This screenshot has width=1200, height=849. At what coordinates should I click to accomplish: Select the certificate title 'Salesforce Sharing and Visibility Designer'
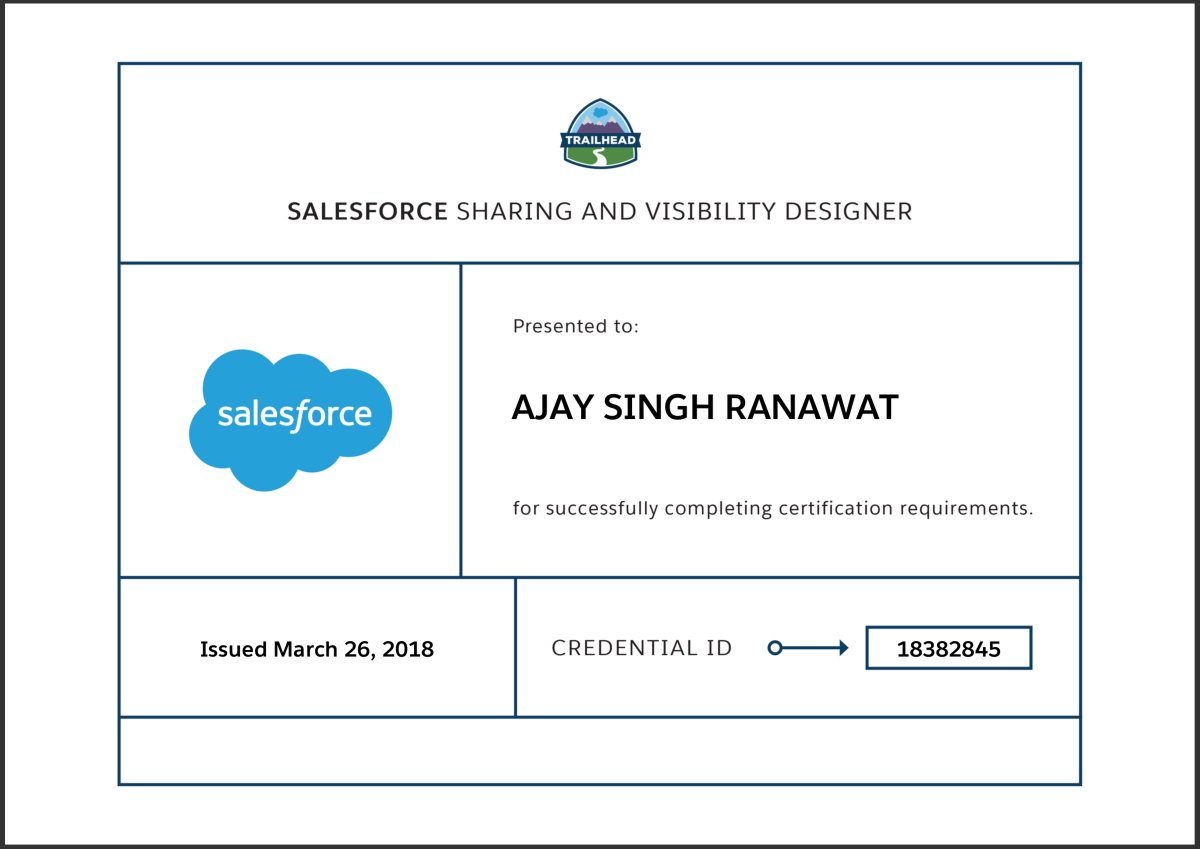[600, 212]
